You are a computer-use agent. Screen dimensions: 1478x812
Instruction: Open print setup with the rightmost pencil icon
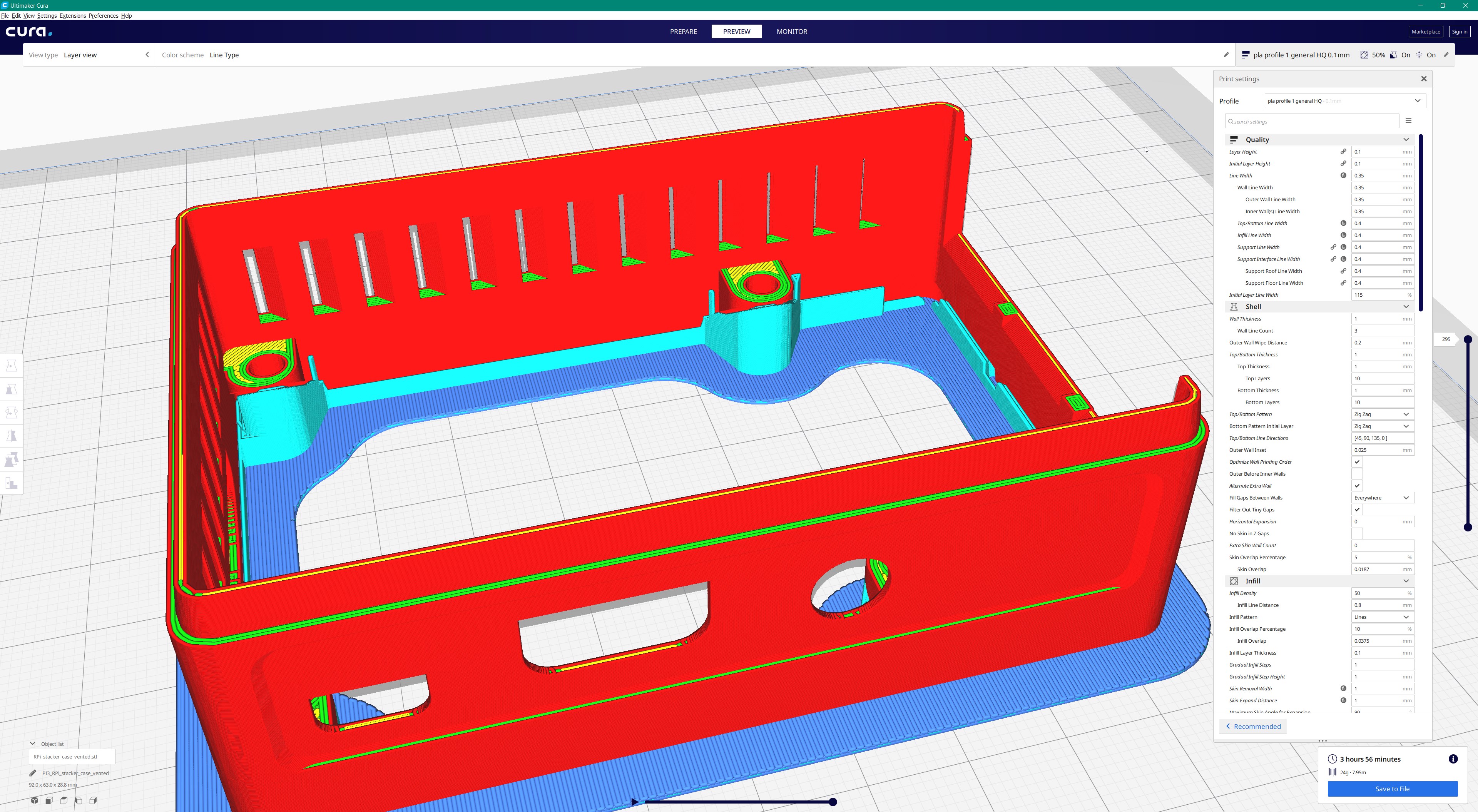click(1446, 55)
